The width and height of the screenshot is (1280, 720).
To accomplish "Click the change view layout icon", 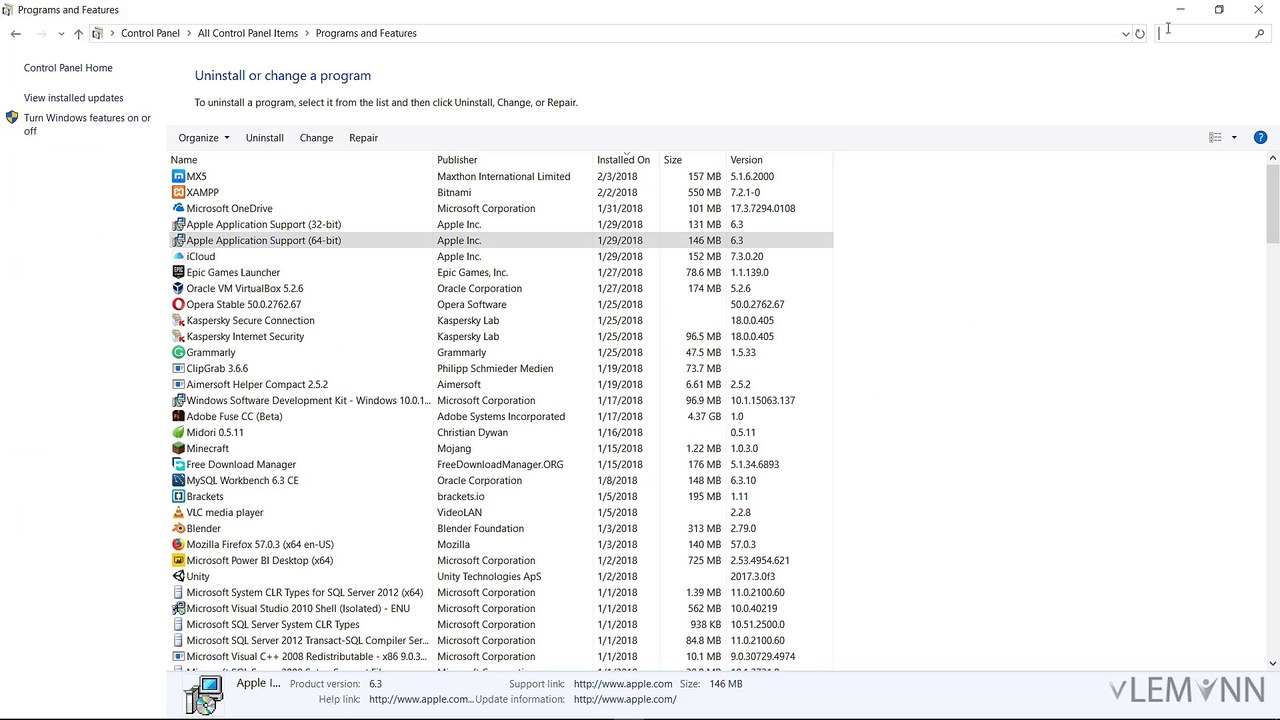I will coord(1215,137).
